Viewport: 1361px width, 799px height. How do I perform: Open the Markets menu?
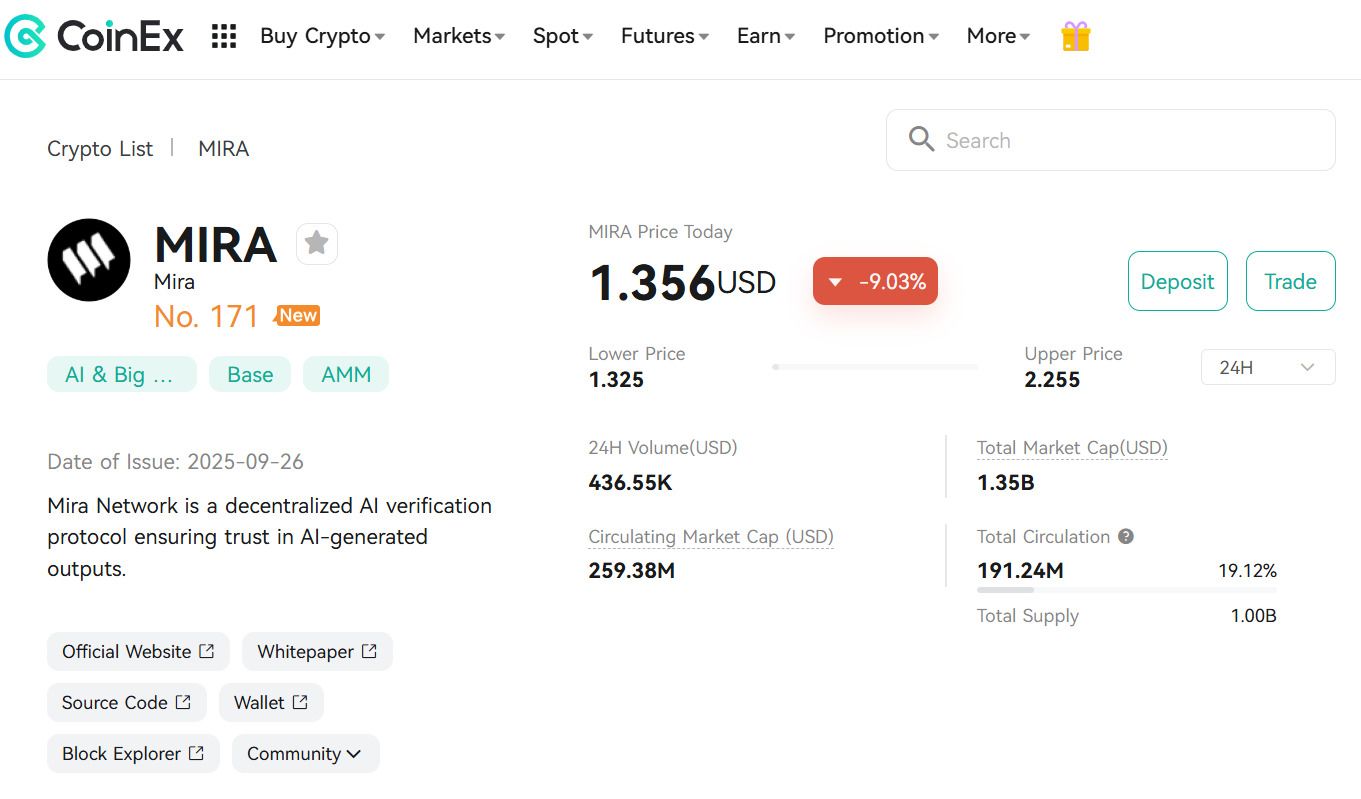pyautogui.click(x=459, y=37)
